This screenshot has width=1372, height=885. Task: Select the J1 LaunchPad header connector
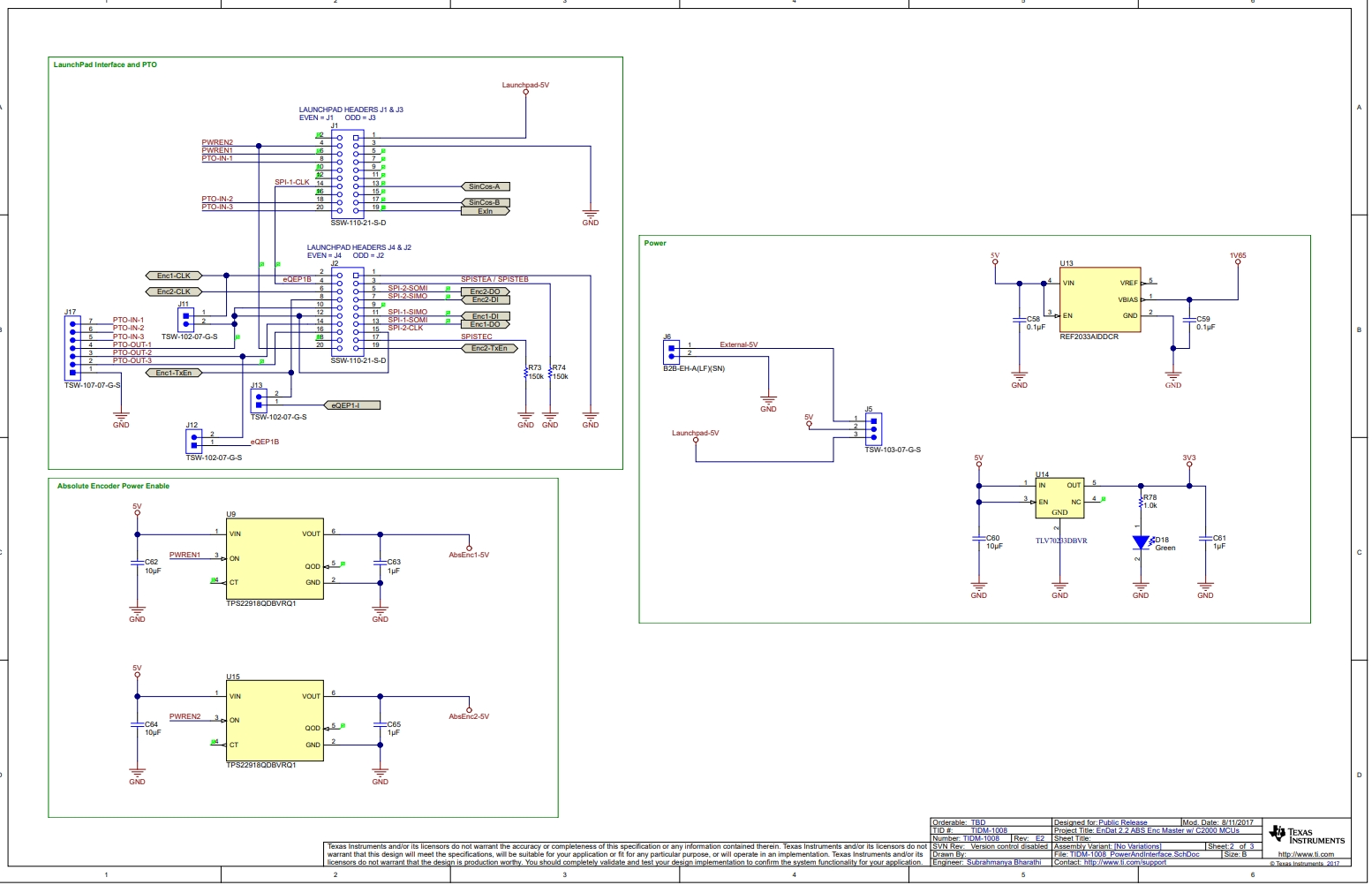click(347, 171)
